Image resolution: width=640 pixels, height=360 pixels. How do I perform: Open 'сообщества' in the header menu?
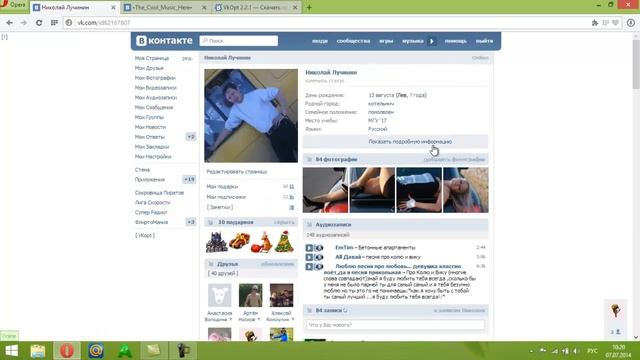tap(353, 41)
